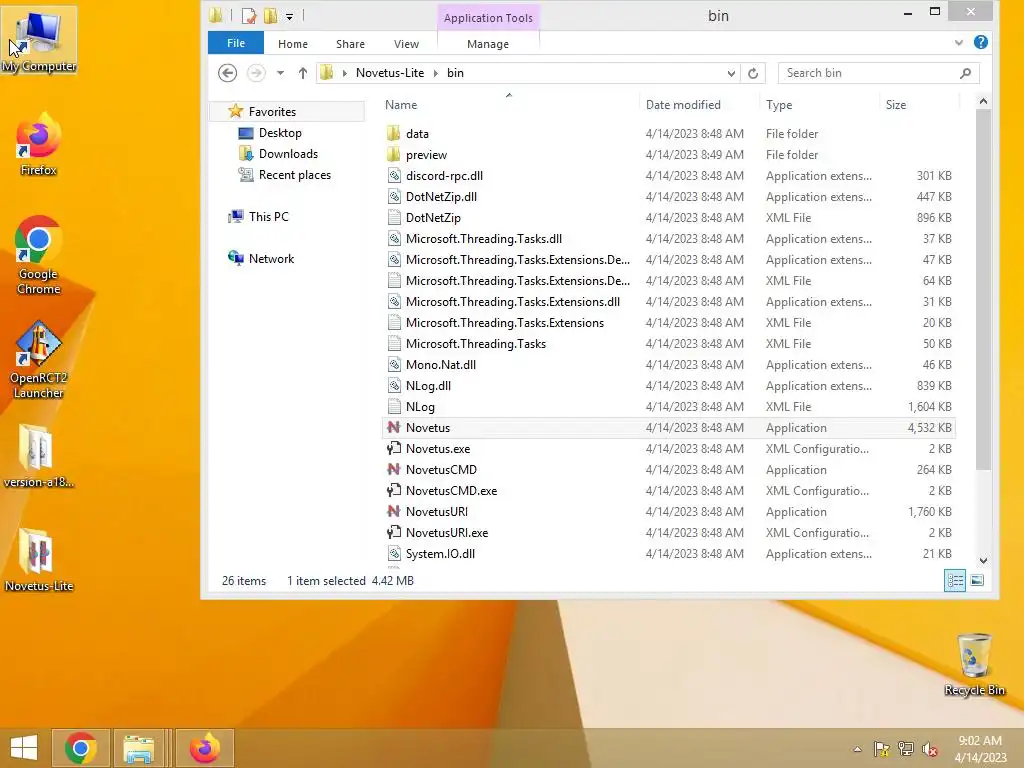This screenshot has width=1024, height=768.
Task: Click the NovetusCMD.exe config file icon
Action: tap(393, 490)
